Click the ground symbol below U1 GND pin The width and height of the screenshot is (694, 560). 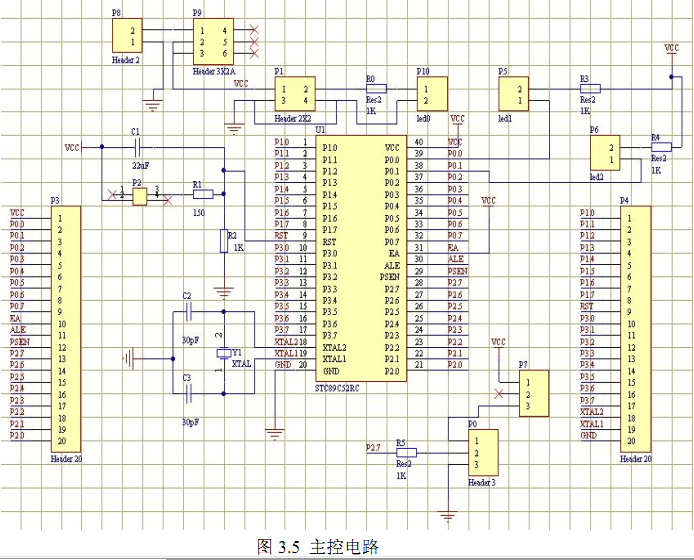coord(275,434)
